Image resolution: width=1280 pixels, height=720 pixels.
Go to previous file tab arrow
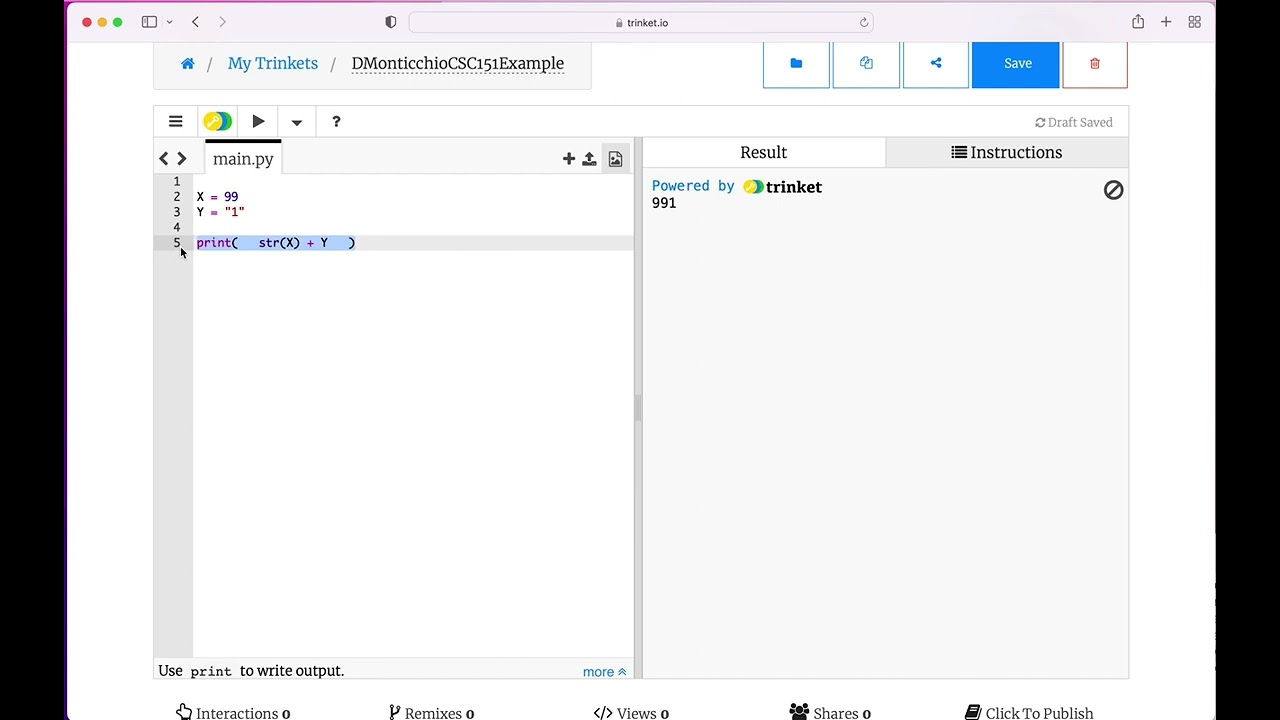pyautogui.click(x=164, y=159)
